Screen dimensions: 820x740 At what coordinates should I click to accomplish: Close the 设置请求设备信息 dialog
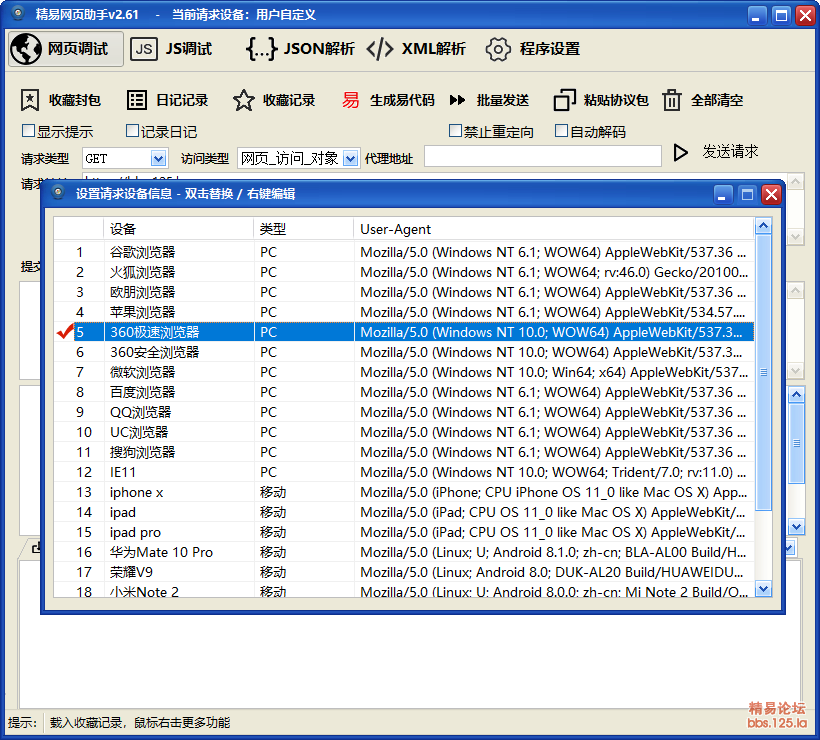point(771,195)
